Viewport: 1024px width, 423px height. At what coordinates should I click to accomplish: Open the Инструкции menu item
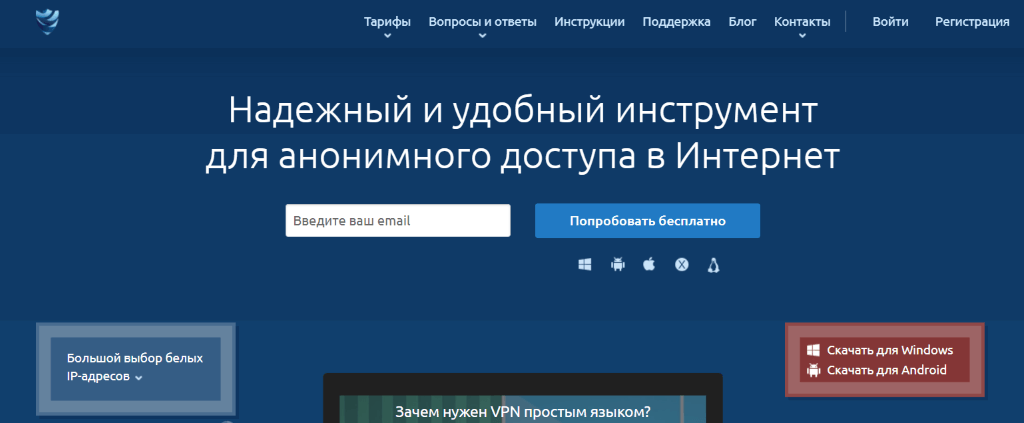coord(589,21)
